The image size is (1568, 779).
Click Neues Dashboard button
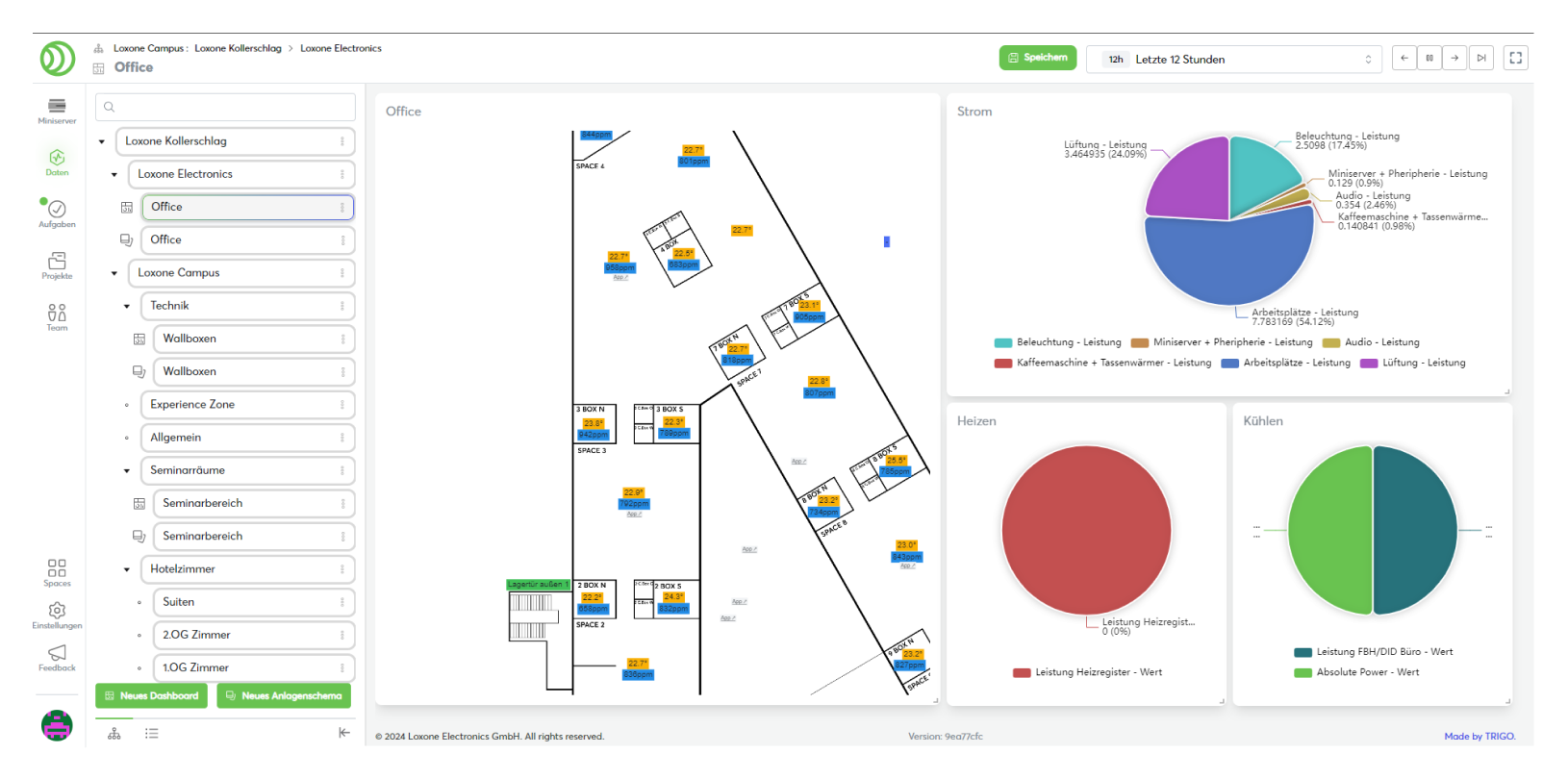[151, 695]
